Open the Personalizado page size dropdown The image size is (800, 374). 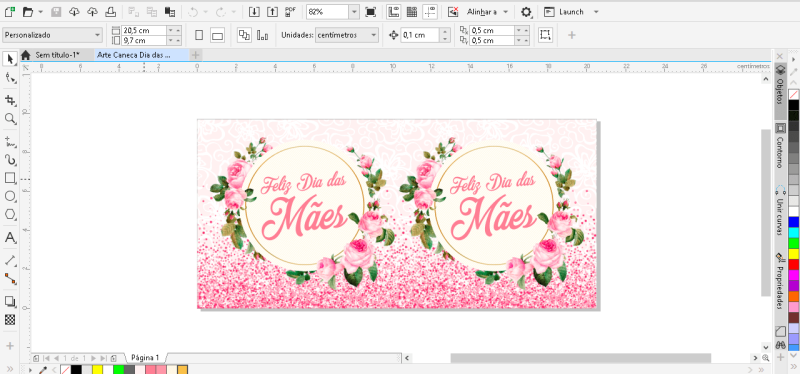(97, 35)
